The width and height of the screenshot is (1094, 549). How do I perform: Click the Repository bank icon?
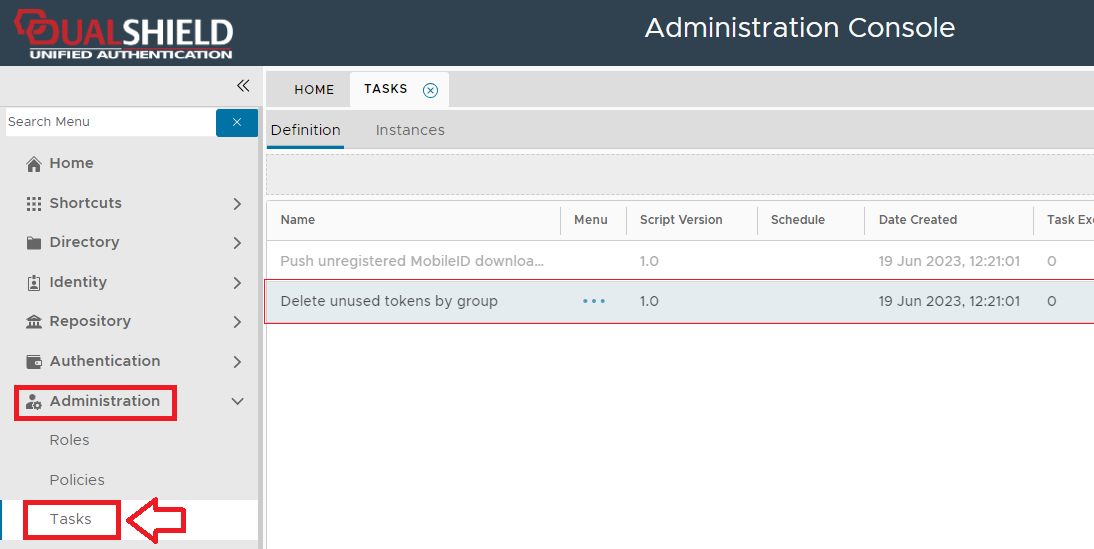[34, 322]
